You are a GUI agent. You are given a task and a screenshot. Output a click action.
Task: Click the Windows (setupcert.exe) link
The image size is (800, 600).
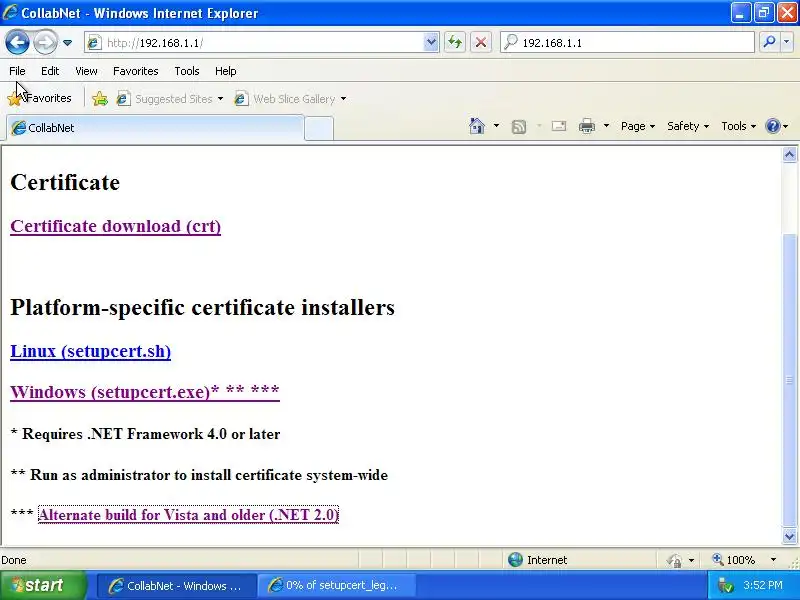[145, 392]
